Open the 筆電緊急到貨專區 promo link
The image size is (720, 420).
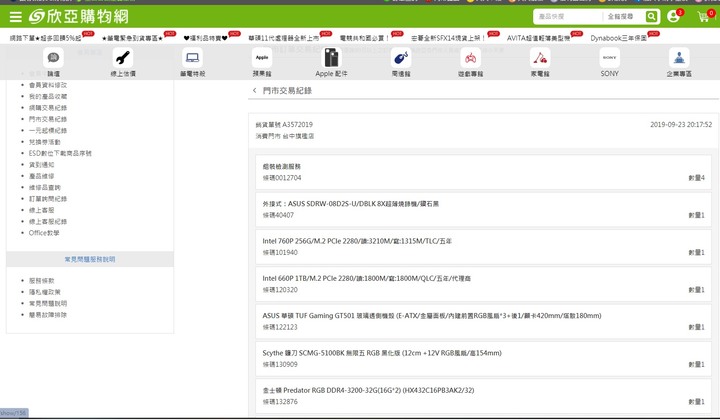pos(132,38)
